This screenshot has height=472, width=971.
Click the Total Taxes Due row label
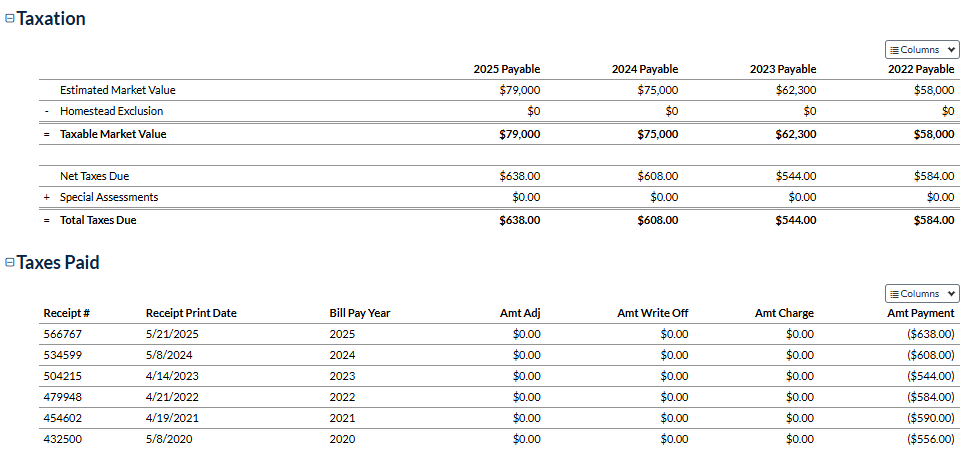click(98, 220)
